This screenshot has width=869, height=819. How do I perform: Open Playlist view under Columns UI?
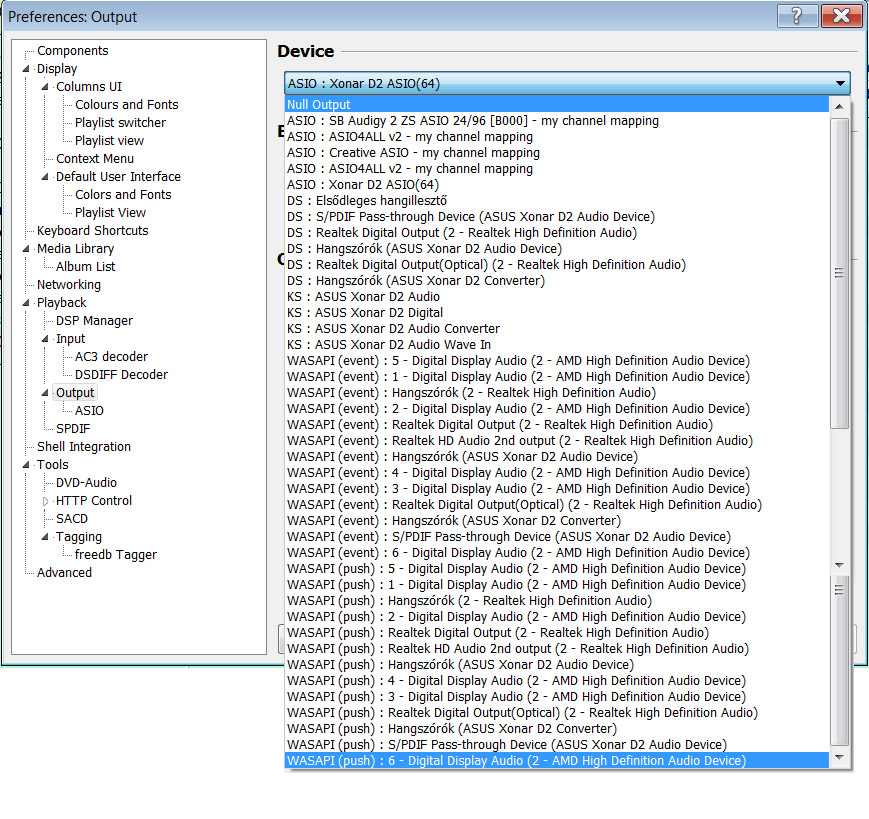tap(109, 141)
